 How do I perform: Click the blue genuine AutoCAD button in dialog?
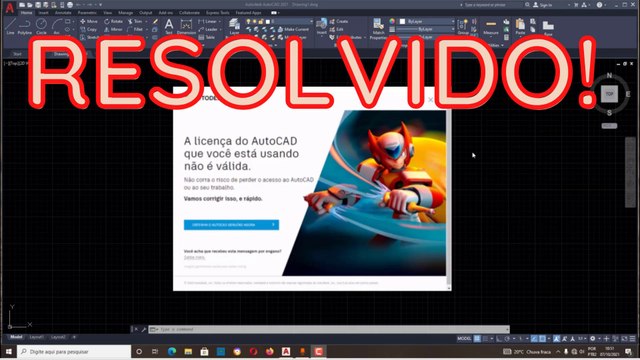[x=231, y=225]
